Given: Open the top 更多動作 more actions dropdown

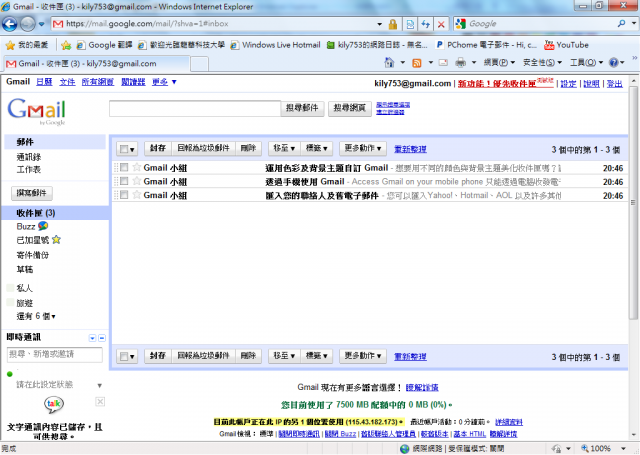Looking at the screenshot, I should [363, 149].
